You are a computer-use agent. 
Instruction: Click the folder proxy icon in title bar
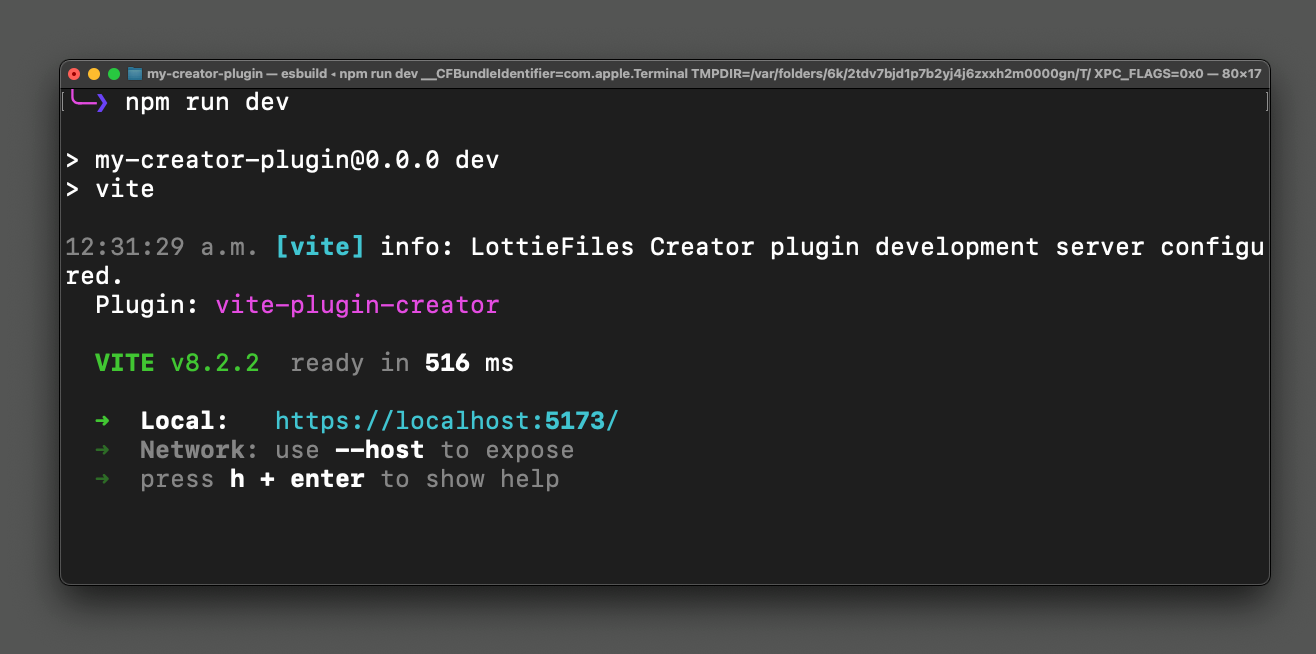coord(135,74)
